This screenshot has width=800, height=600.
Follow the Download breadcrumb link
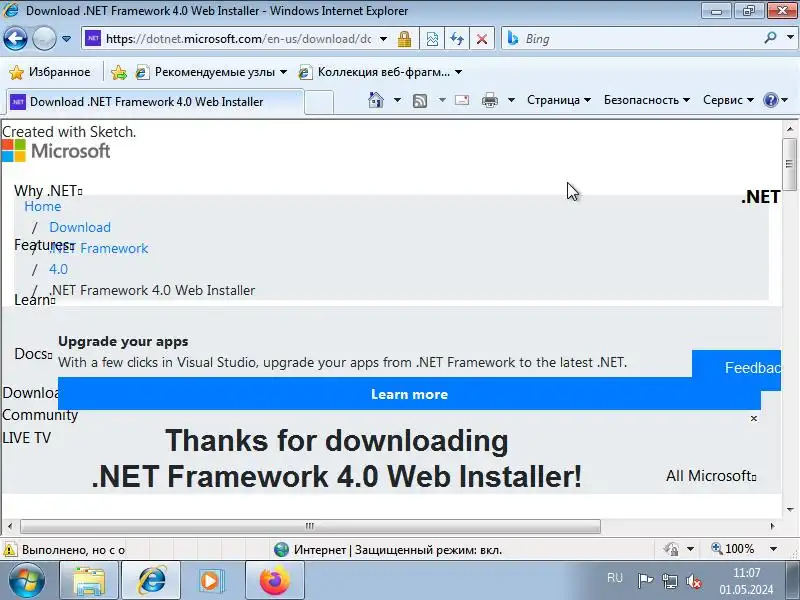coord(80,227)
